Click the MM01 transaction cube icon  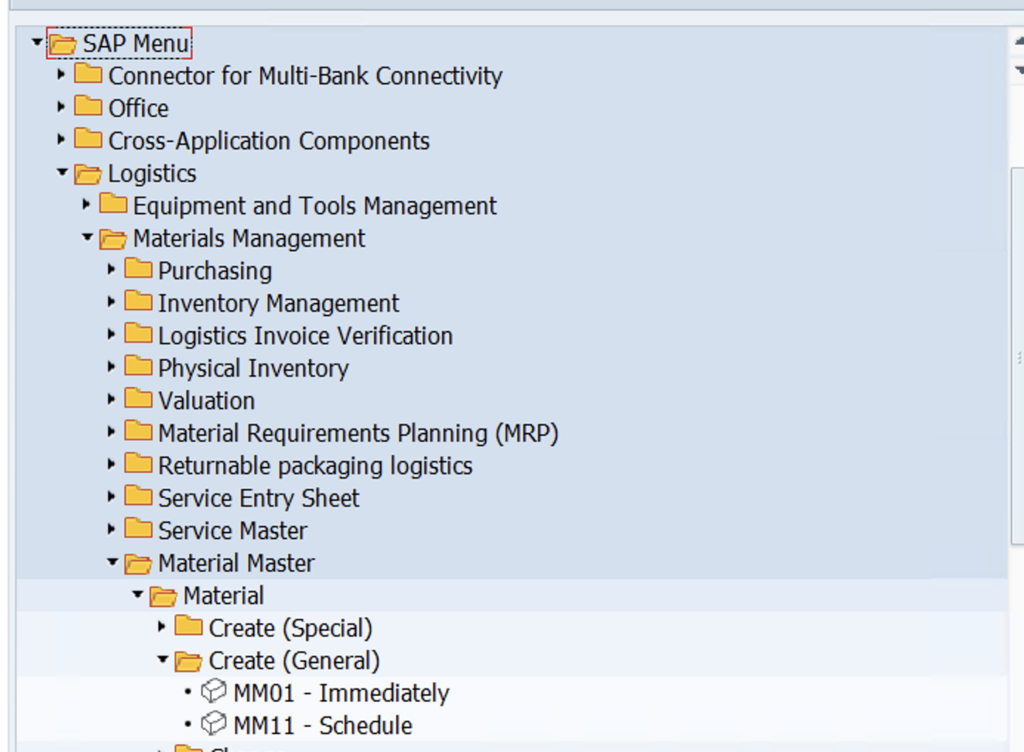point(214,691)
